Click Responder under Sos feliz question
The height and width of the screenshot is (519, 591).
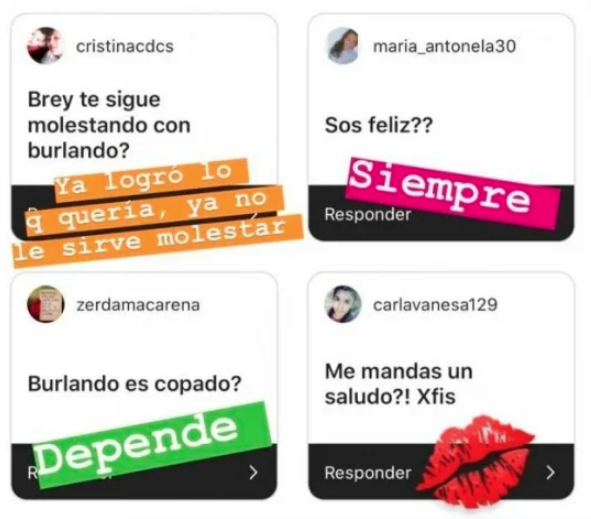pos(367,214)
